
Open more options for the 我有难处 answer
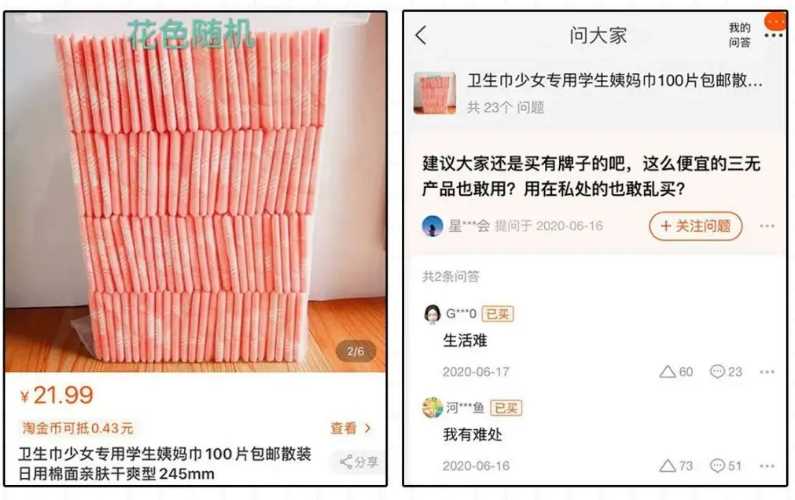coord(767,466)
